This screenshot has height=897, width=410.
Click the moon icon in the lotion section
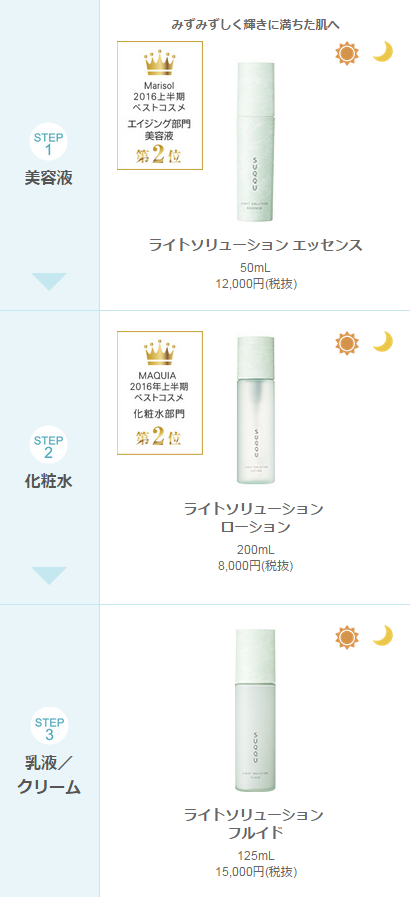382,342
